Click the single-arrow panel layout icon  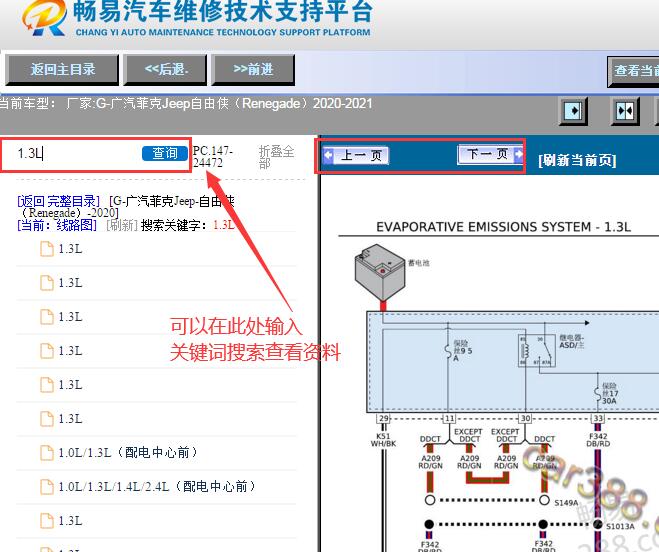click(x=573, y=111)
